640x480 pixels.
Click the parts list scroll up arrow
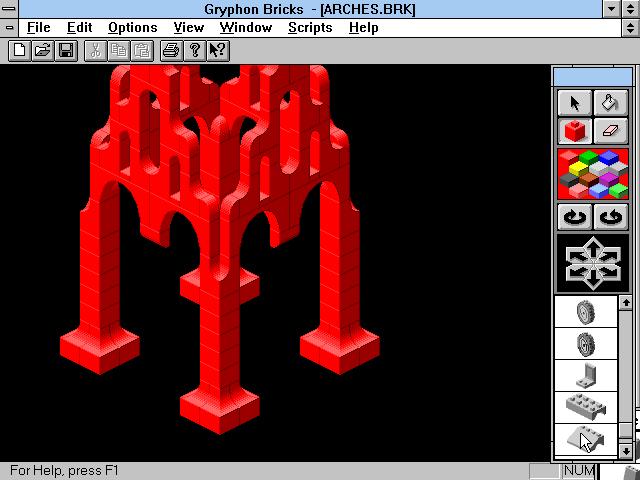click(626, 302)
